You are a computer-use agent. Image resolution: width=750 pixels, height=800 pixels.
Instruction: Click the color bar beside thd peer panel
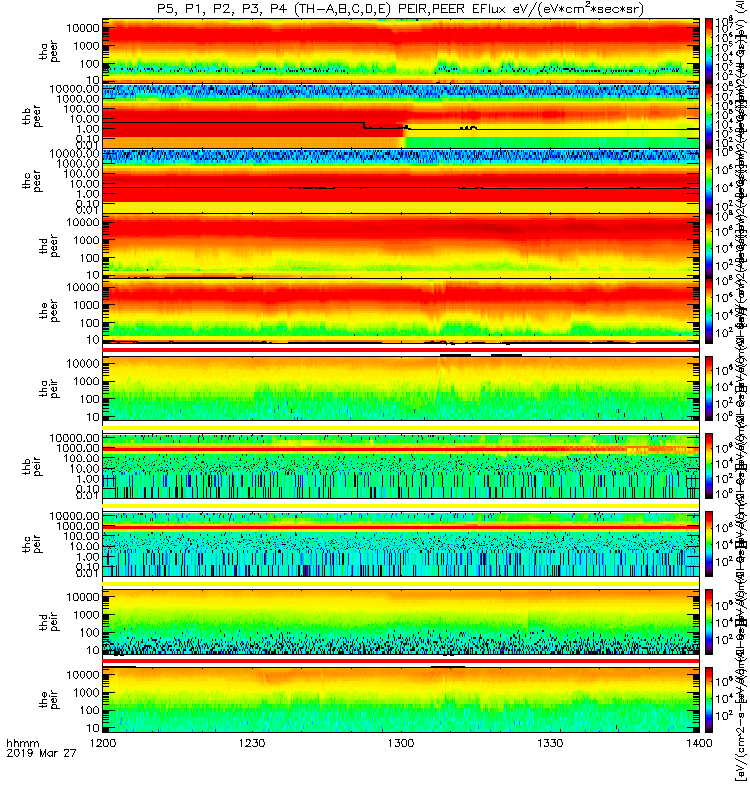pyautogui.click(x=709, y=246)
